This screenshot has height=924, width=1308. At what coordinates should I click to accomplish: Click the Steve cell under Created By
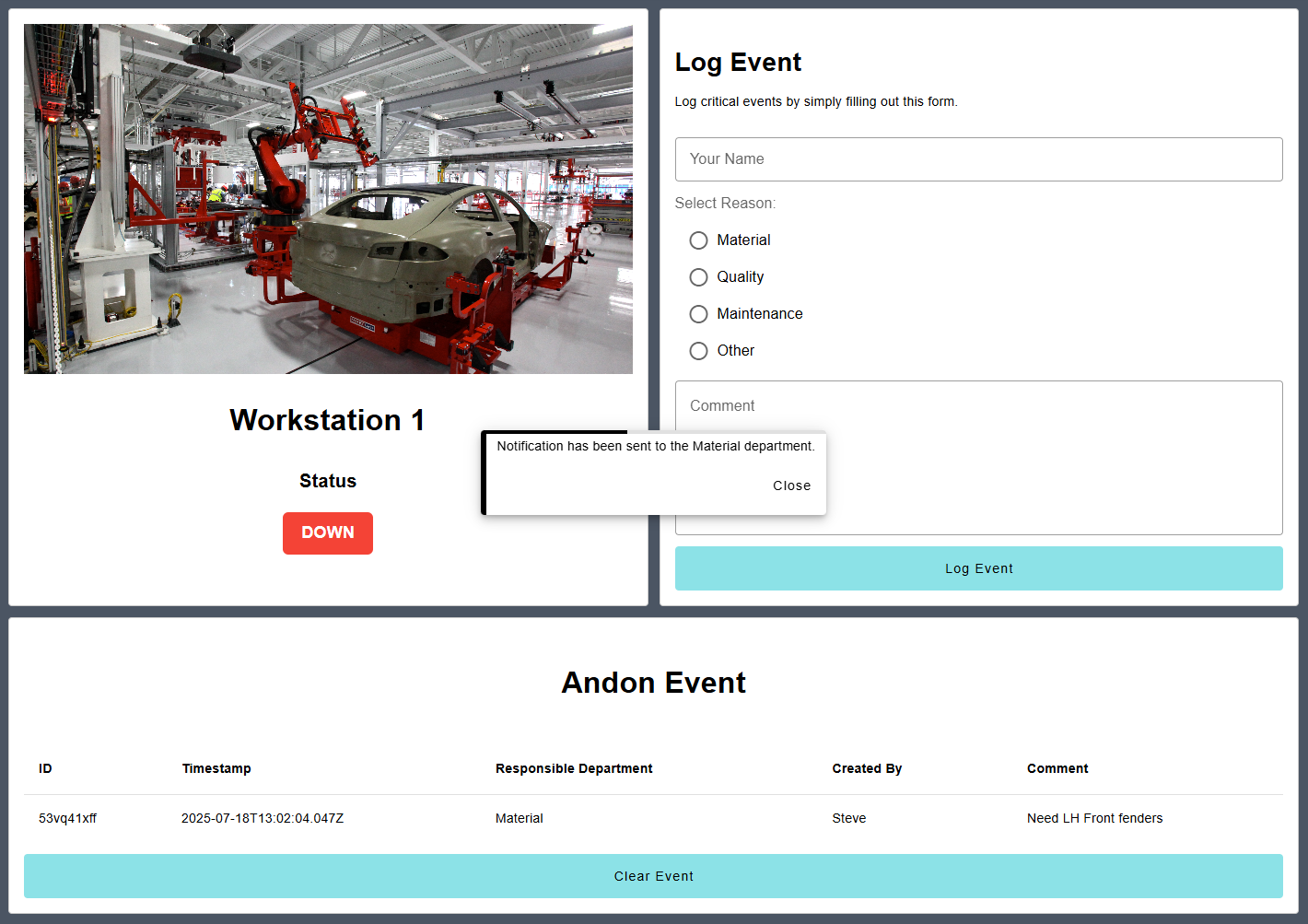(x=849, y=818)
